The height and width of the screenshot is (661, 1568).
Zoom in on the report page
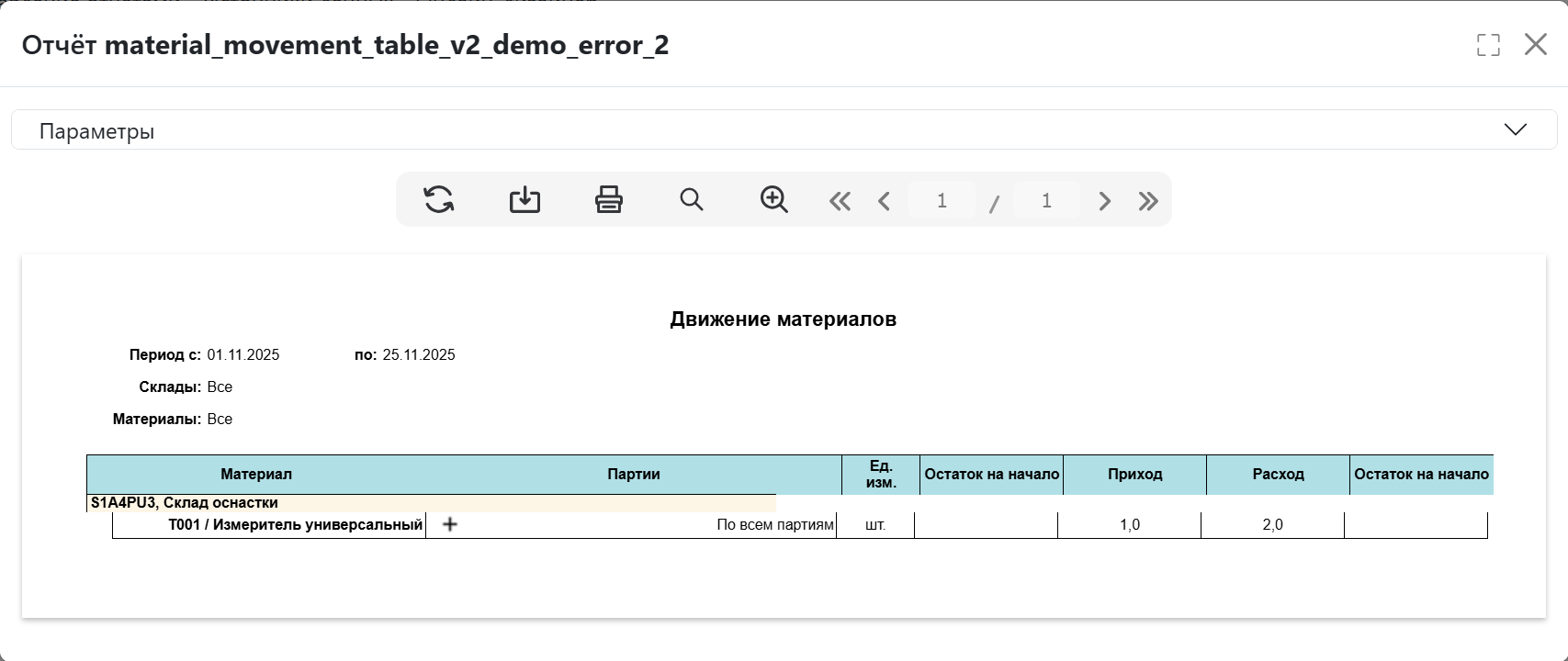pos(774,199)
